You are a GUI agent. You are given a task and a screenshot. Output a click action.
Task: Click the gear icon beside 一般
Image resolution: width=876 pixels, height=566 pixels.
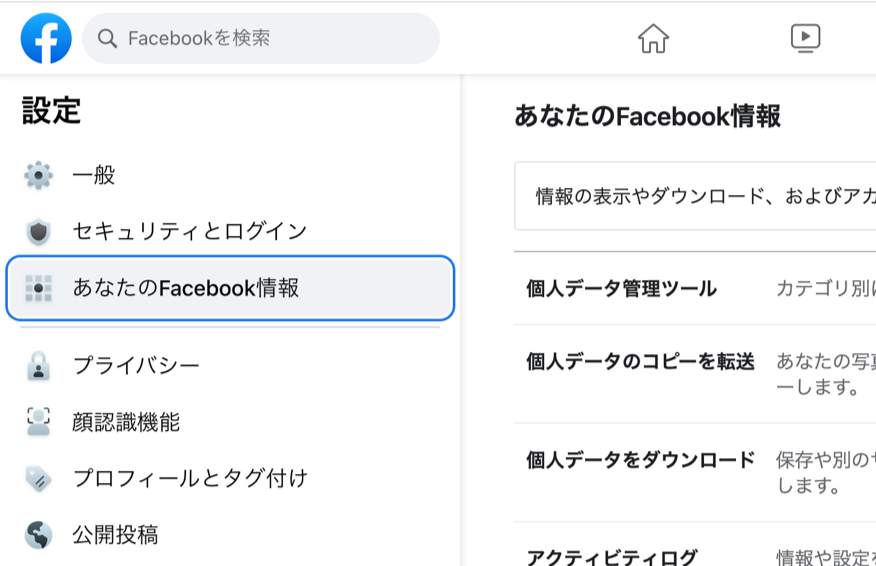click(x=38, y=176)
